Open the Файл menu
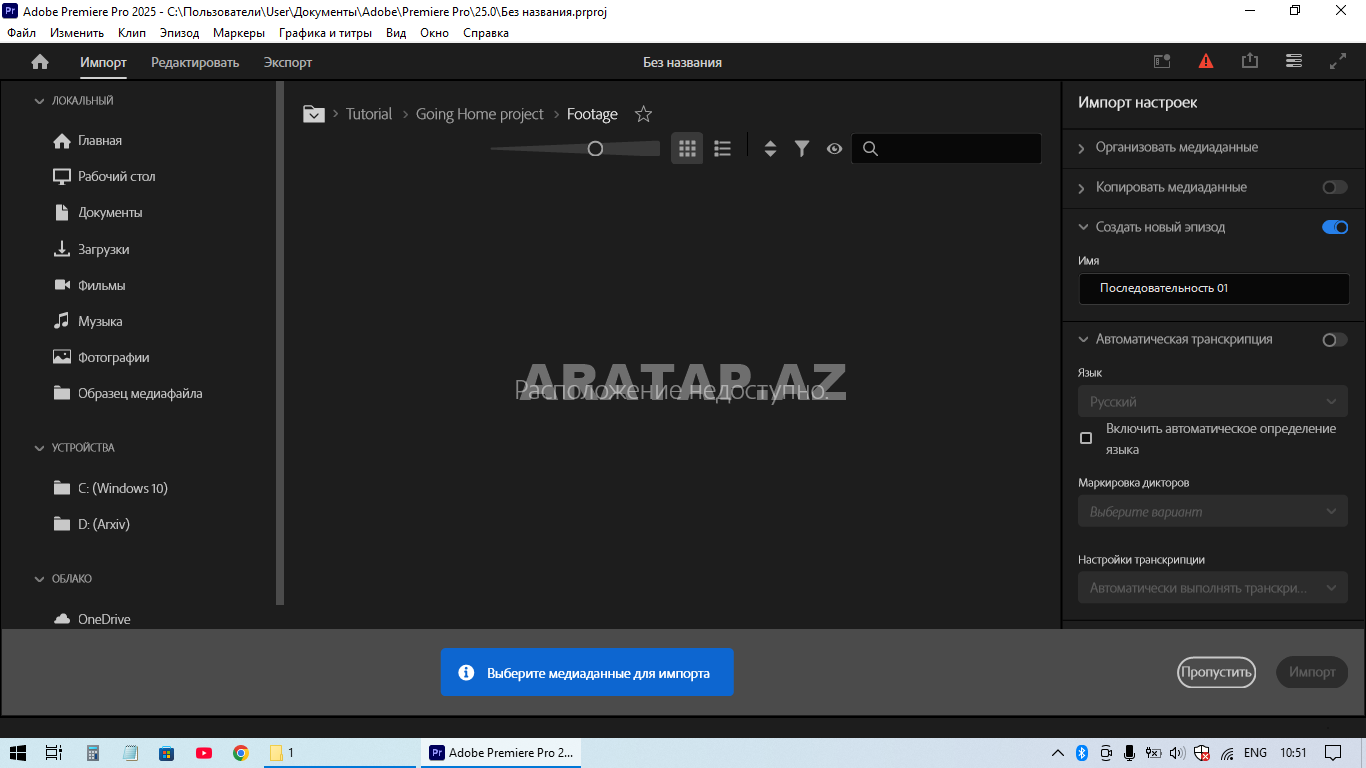This screenshot has height=768, width=1366. pyautogui.click(x=21, y=33)
